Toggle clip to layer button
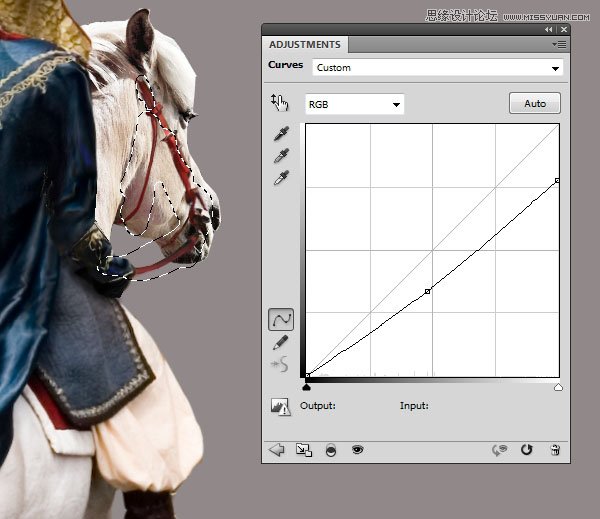600x519 pixels. pyautogui.click(x=331, y=450)
